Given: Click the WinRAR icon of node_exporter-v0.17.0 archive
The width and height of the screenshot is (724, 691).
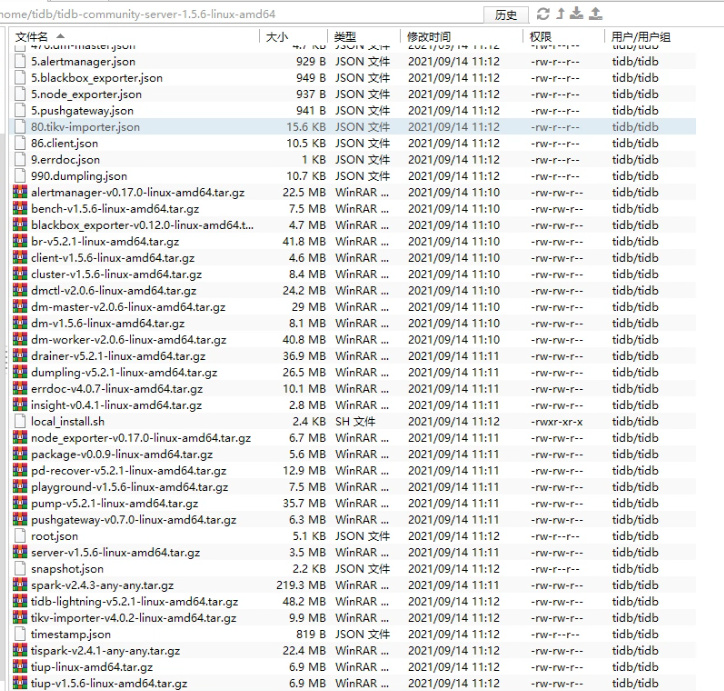Looking at the screenshot, I should click(20, 438).
